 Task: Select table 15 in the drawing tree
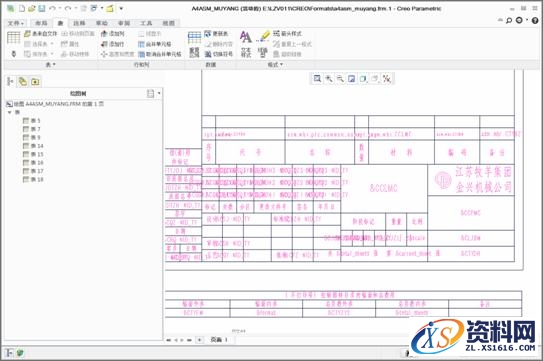33,154
